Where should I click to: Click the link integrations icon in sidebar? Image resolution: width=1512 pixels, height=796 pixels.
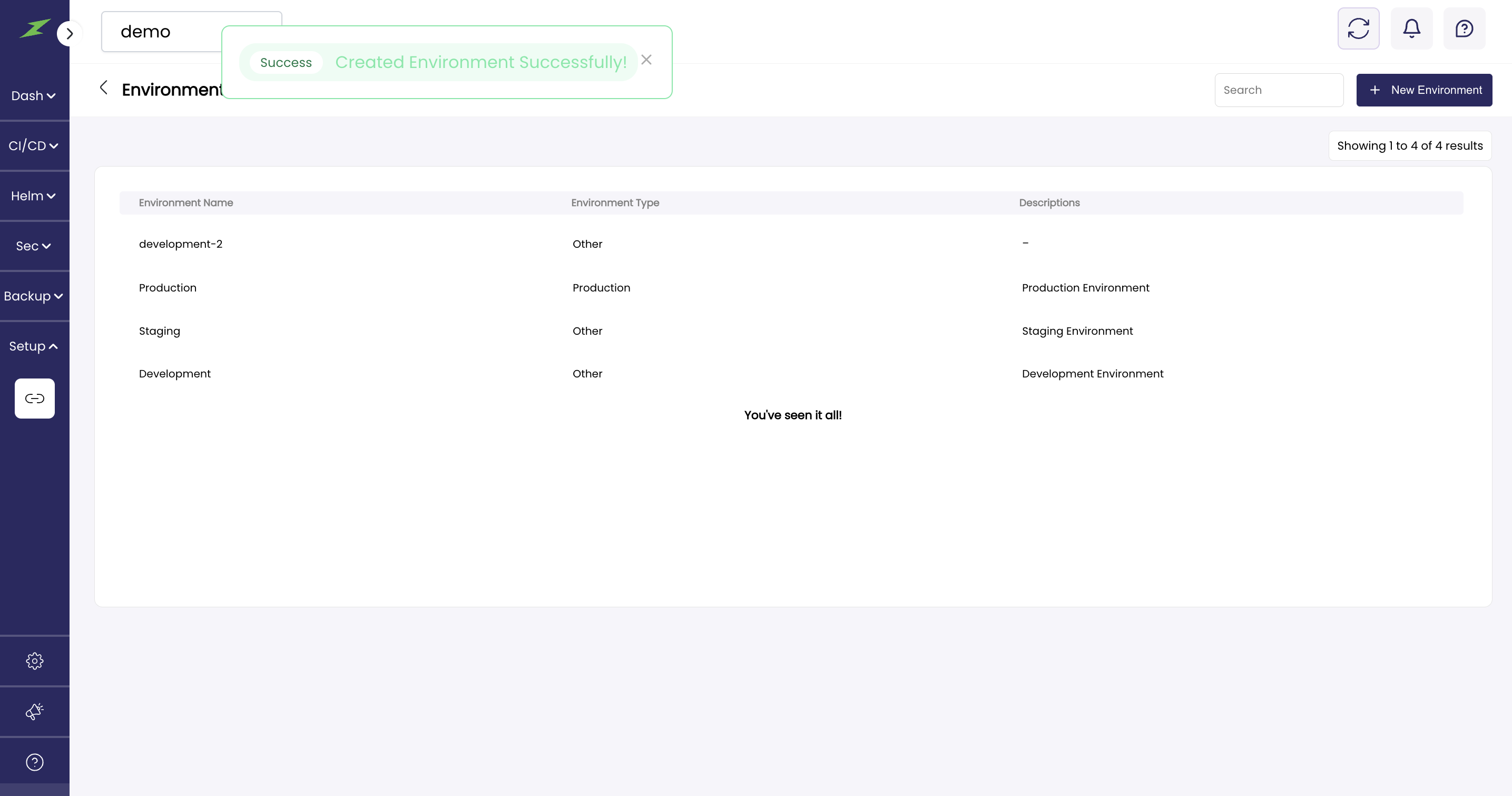(x=35, y=399)
